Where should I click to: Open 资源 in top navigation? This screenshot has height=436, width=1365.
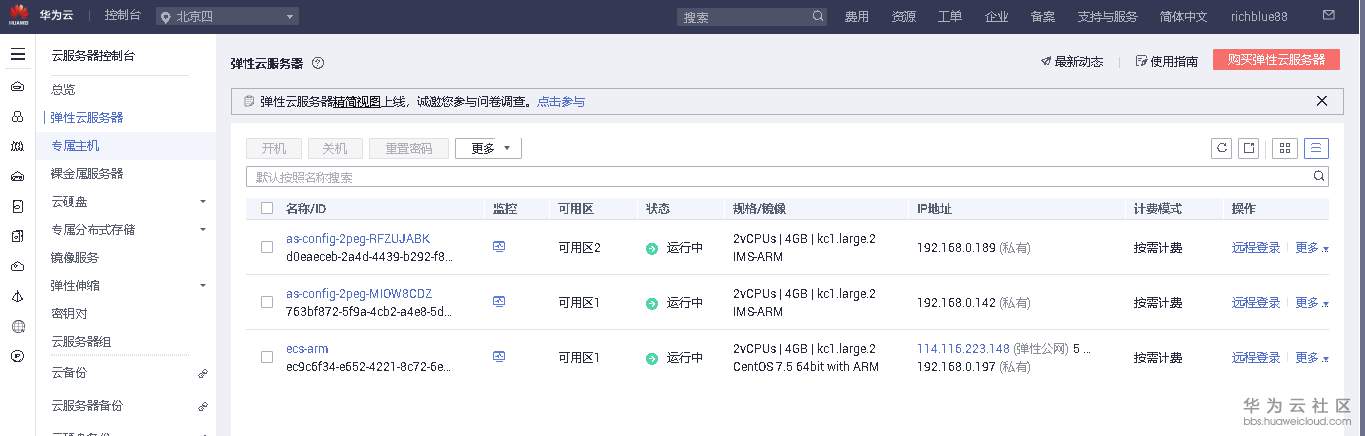pyautogui.click(x=903, y=17)
